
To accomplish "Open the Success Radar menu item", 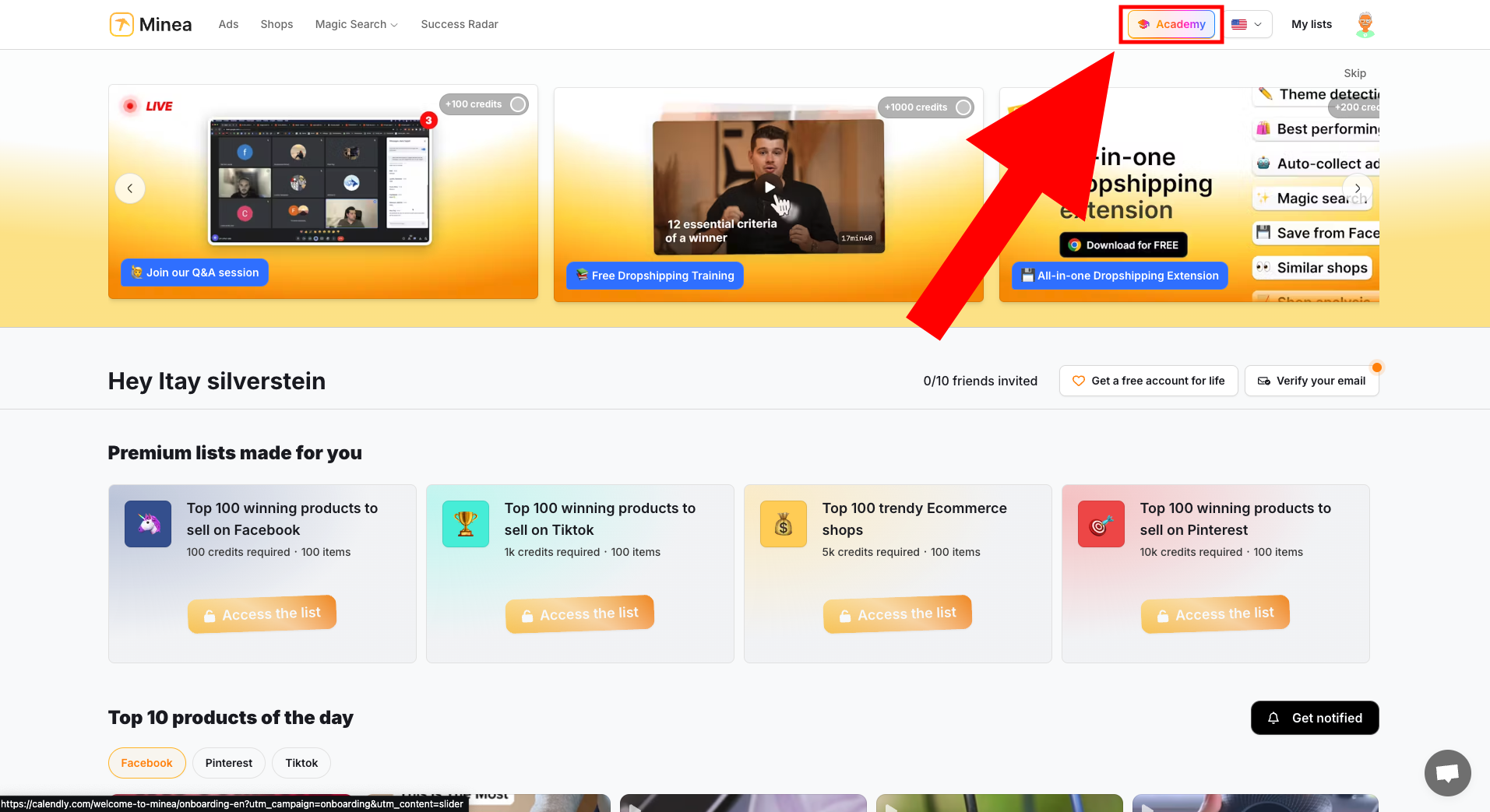I will [460, 24].
